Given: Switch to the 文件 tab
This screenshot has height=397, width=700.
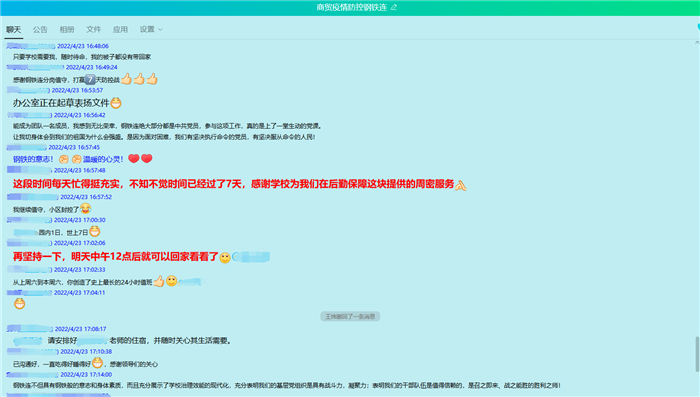Looking at the screenshot, I should (x=94, y=29).
